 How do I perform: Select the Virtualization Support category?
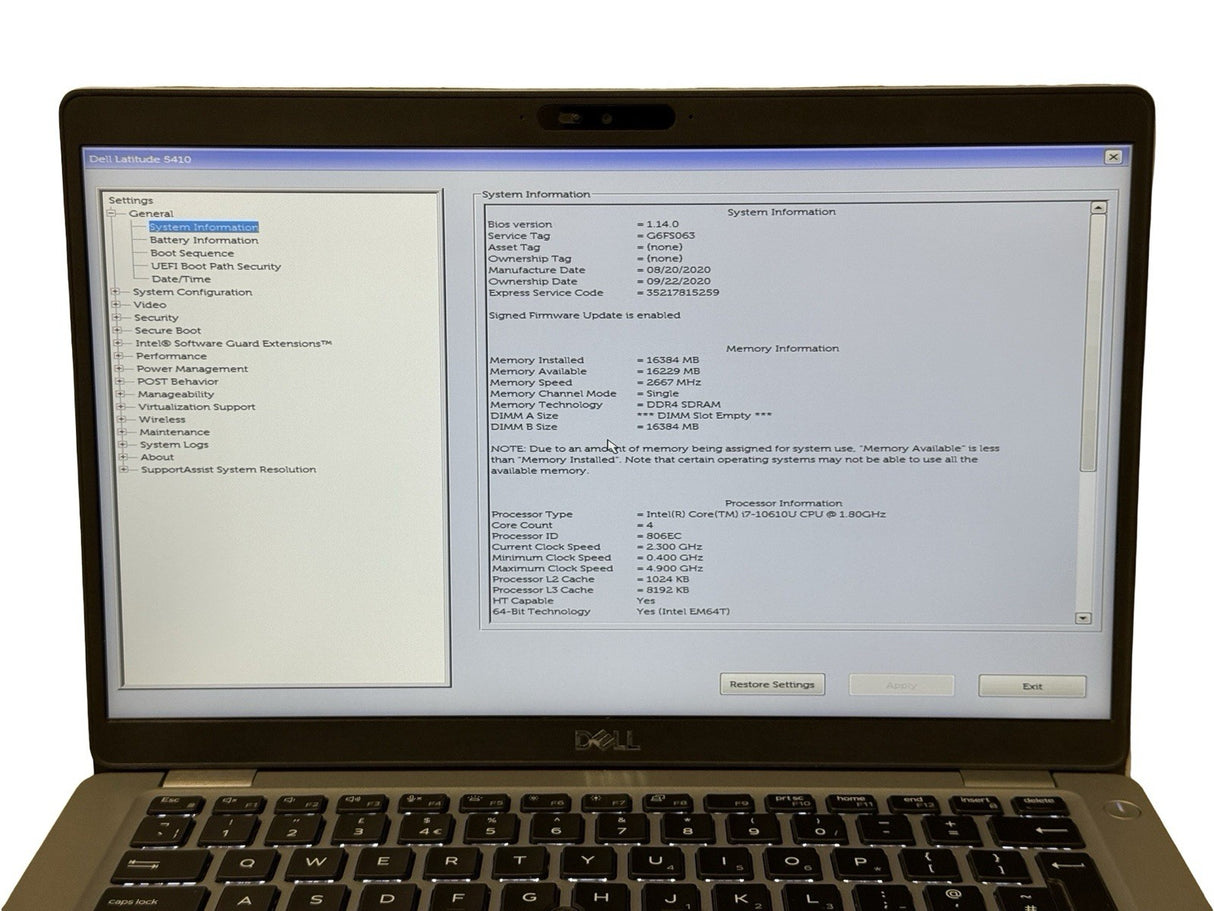pos(197,407)
